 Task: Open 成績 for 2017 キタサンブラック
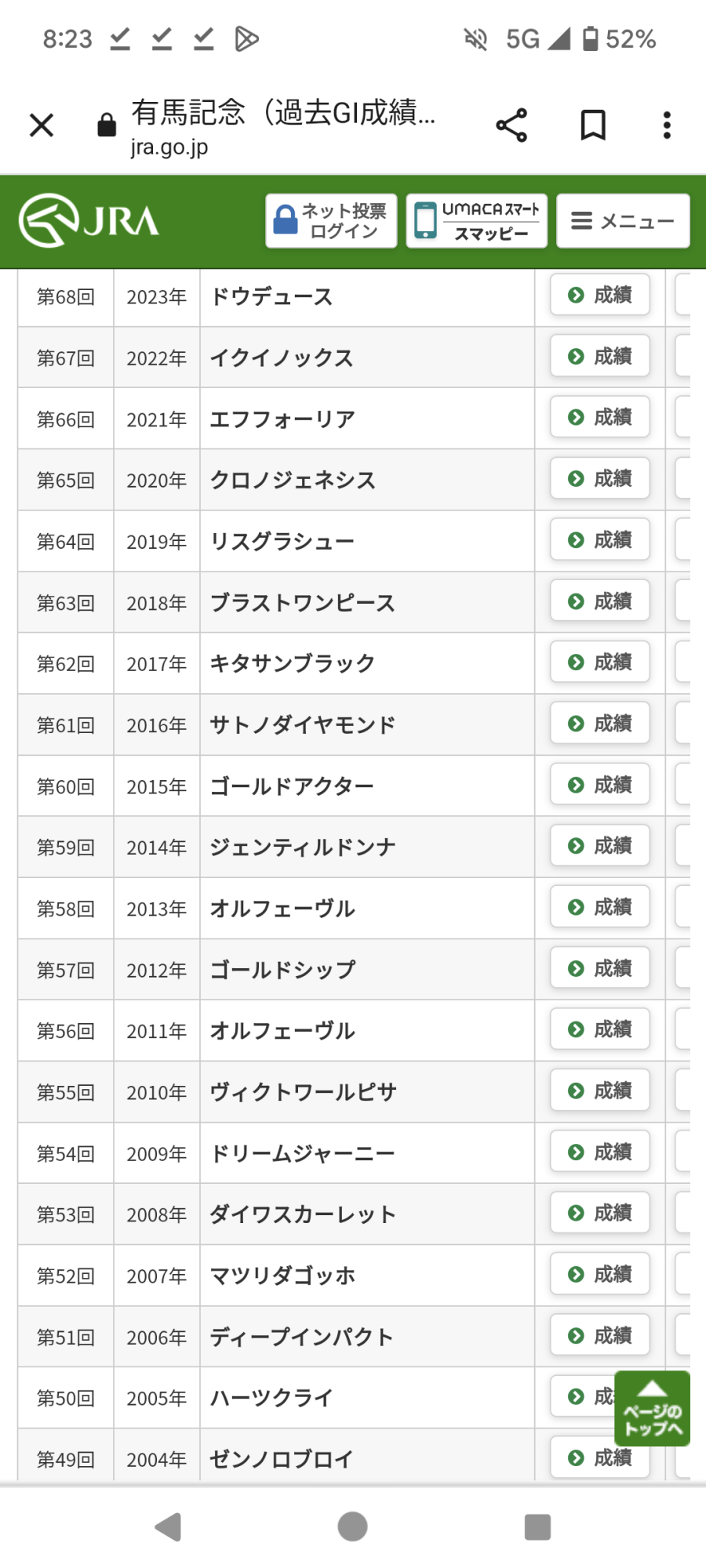point(600,662)
